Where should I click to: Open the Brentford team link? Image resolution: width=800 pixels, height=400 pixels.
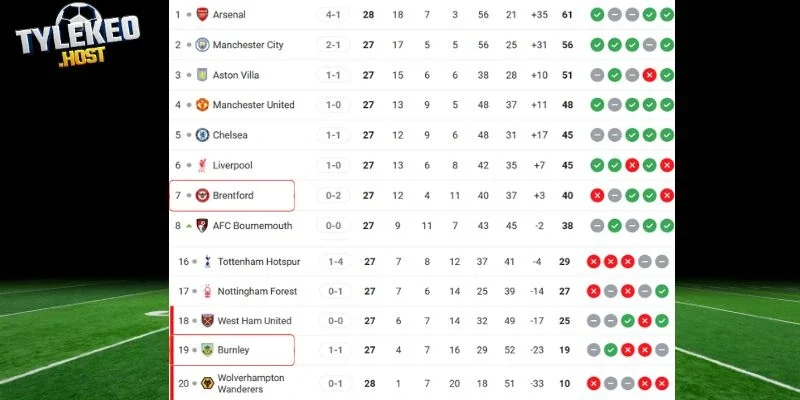(233, 195)
